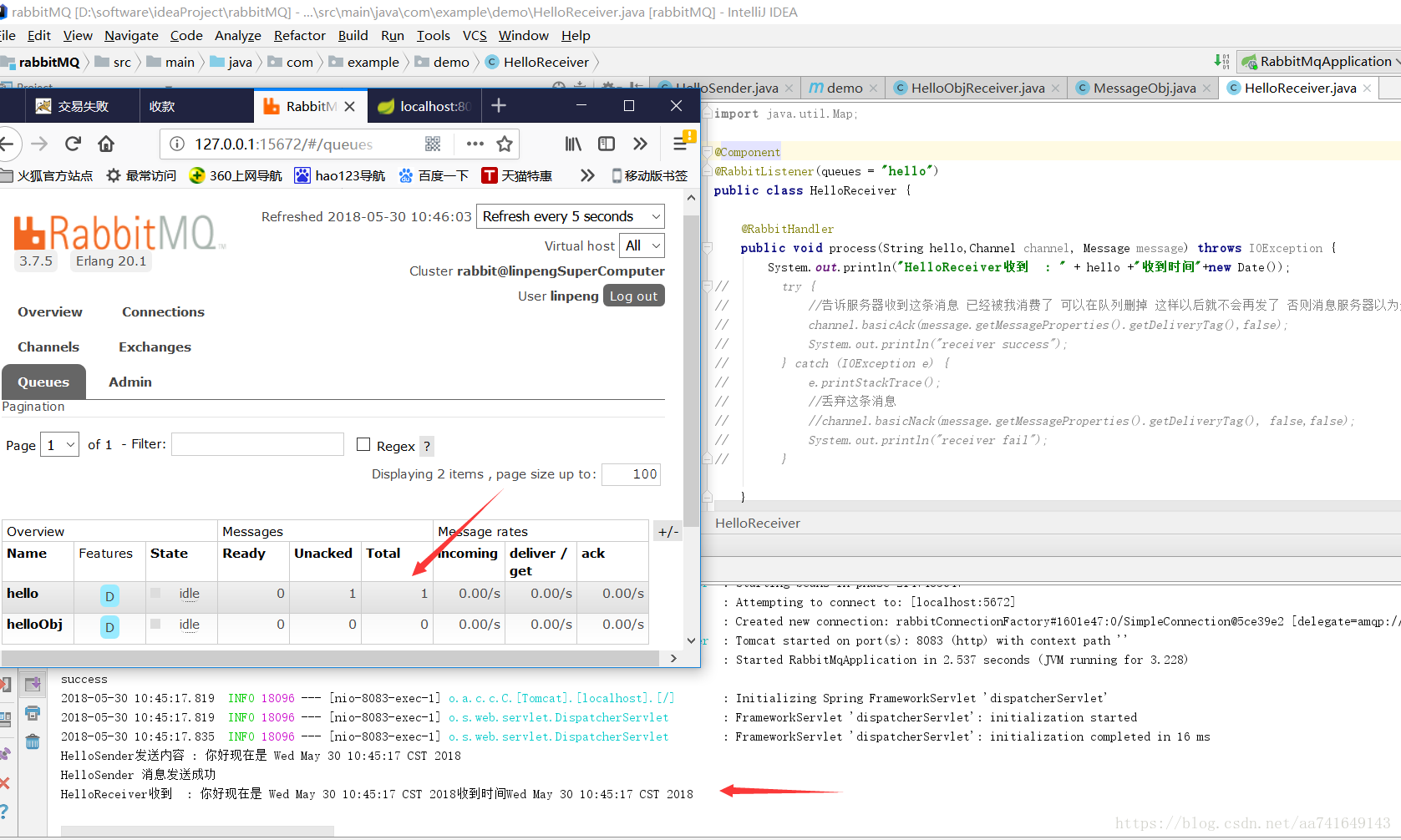Open the Firefox Library icon
1401x840 pixels.
click(572, 144)
